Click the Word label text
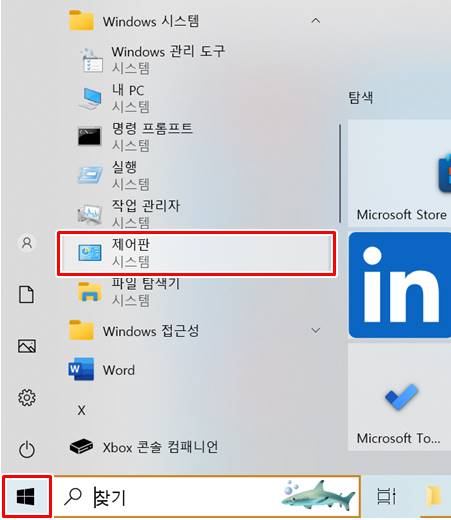This screenshot has width=451, height=520. tap(119, 370)
